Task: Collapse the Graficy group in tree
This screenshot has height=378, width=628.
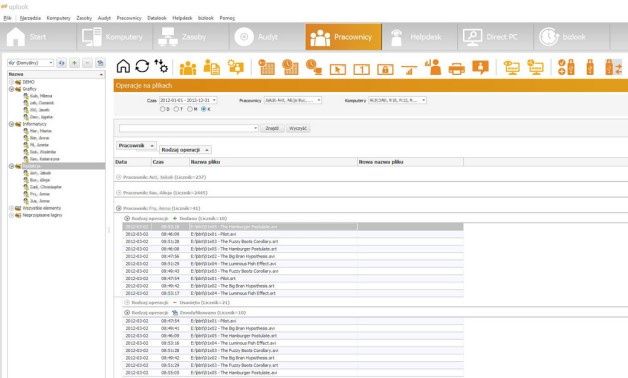Action: pyautogui.click(x=12, y=89)
